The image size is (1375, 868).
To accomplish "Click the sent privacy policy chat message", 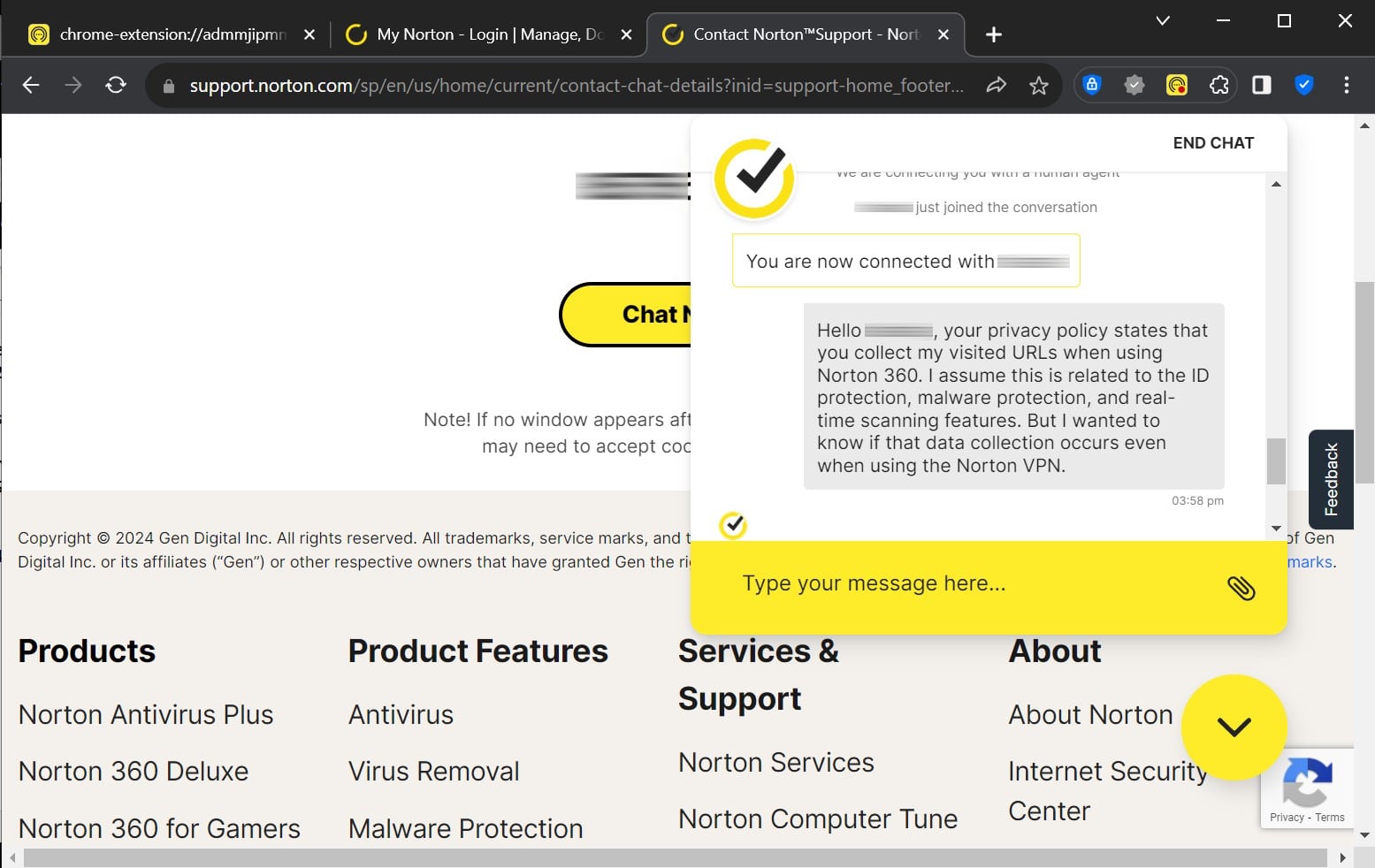I will pos(1013,397).
